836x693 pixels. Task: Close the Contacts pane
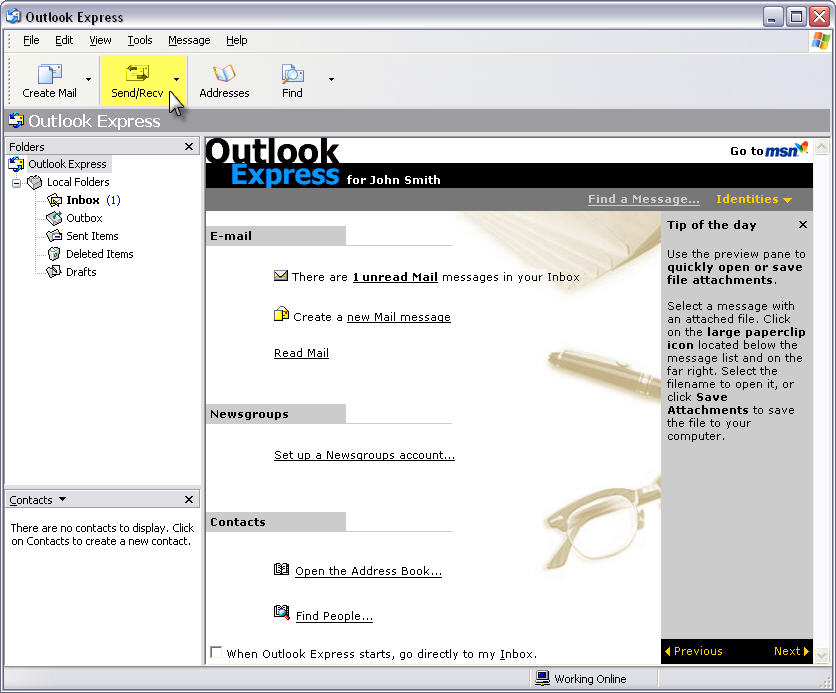pos(189,499)
